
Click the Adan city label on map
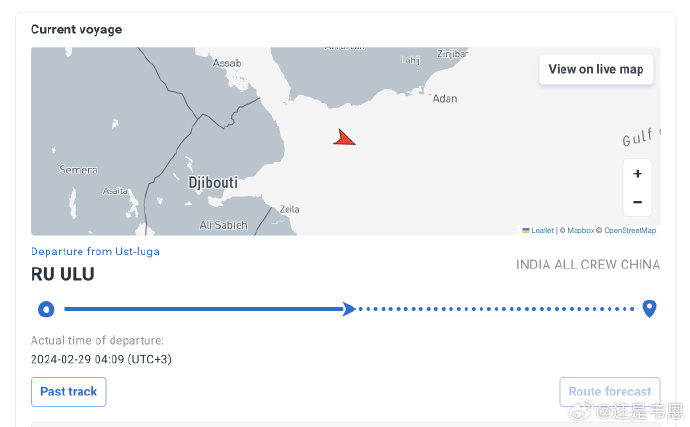click(445, 99)
